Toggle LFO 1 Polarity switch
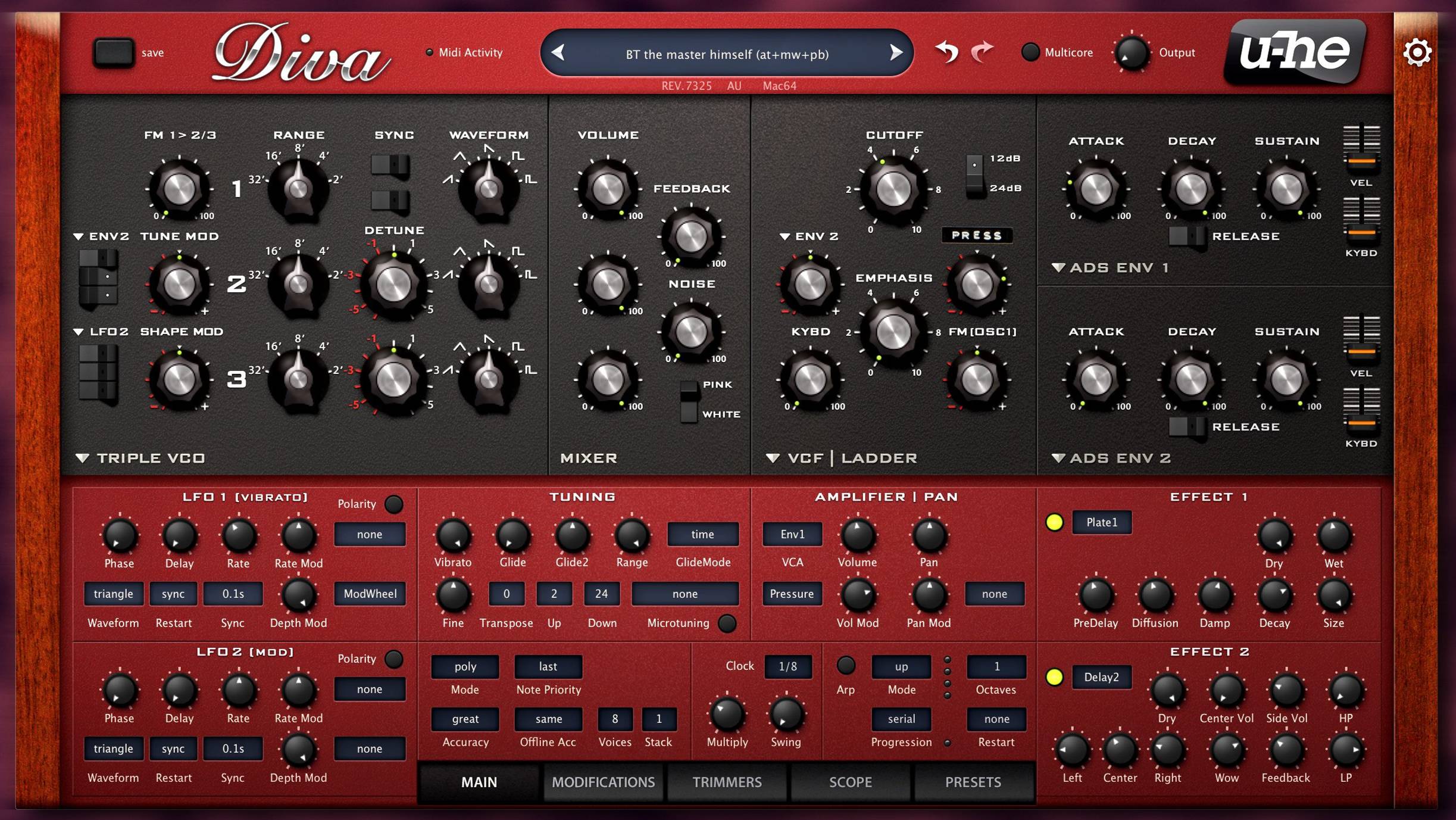Viewport: 1456px width, 820px height. coord(393,504)
